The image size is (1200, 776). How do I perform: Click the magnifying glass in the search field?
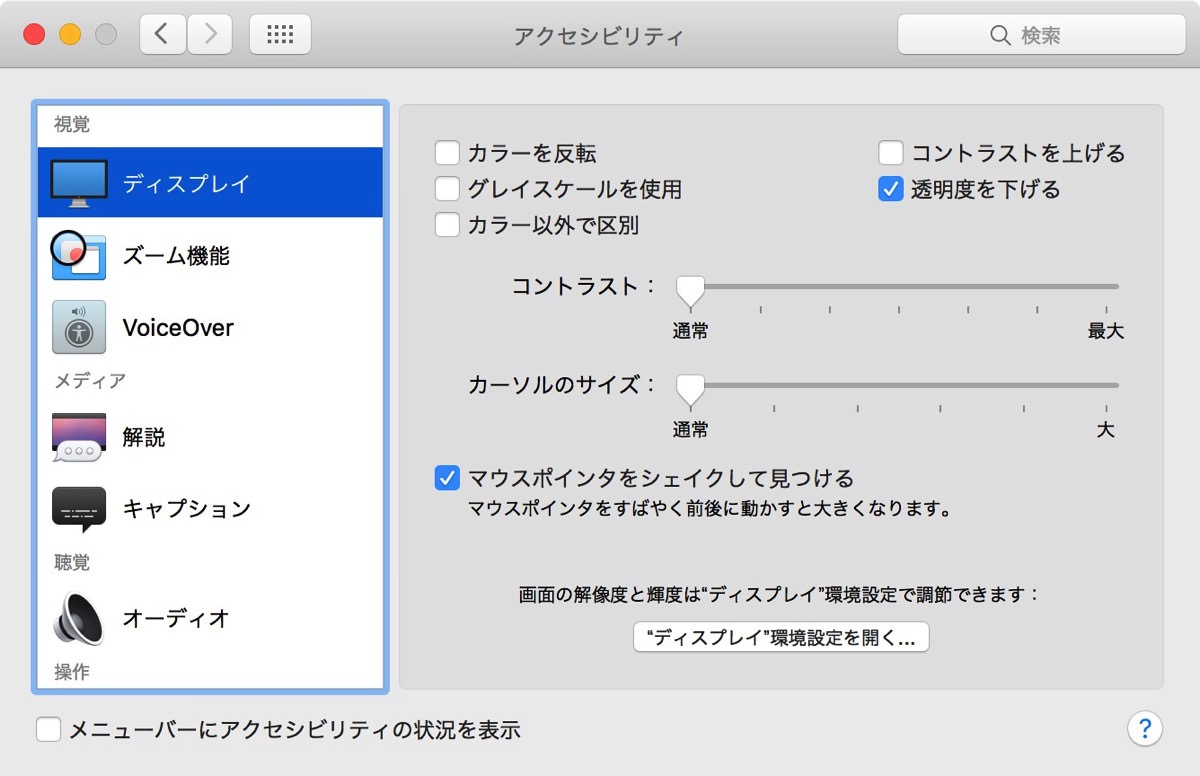pos(1000,35)
